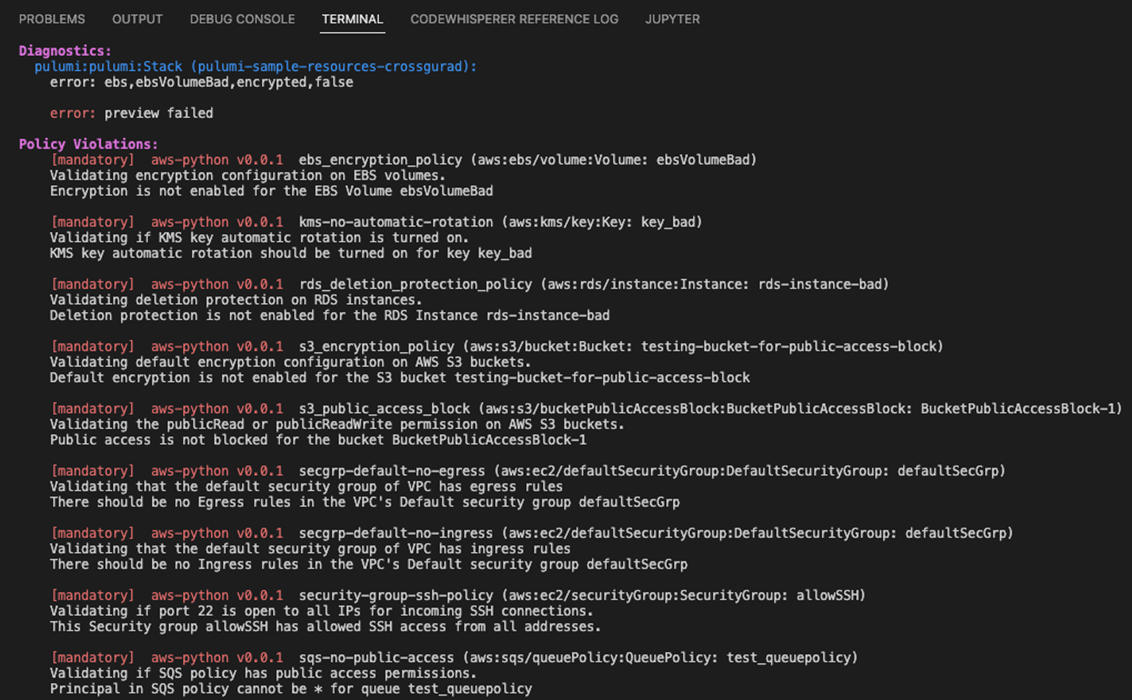Image resolution: width=1132 pixels, height=700 pixels.
Task: Click 'Validating if port 22 is open to all IPs' line
Action: pyautogui.click(x=322, y=611)
